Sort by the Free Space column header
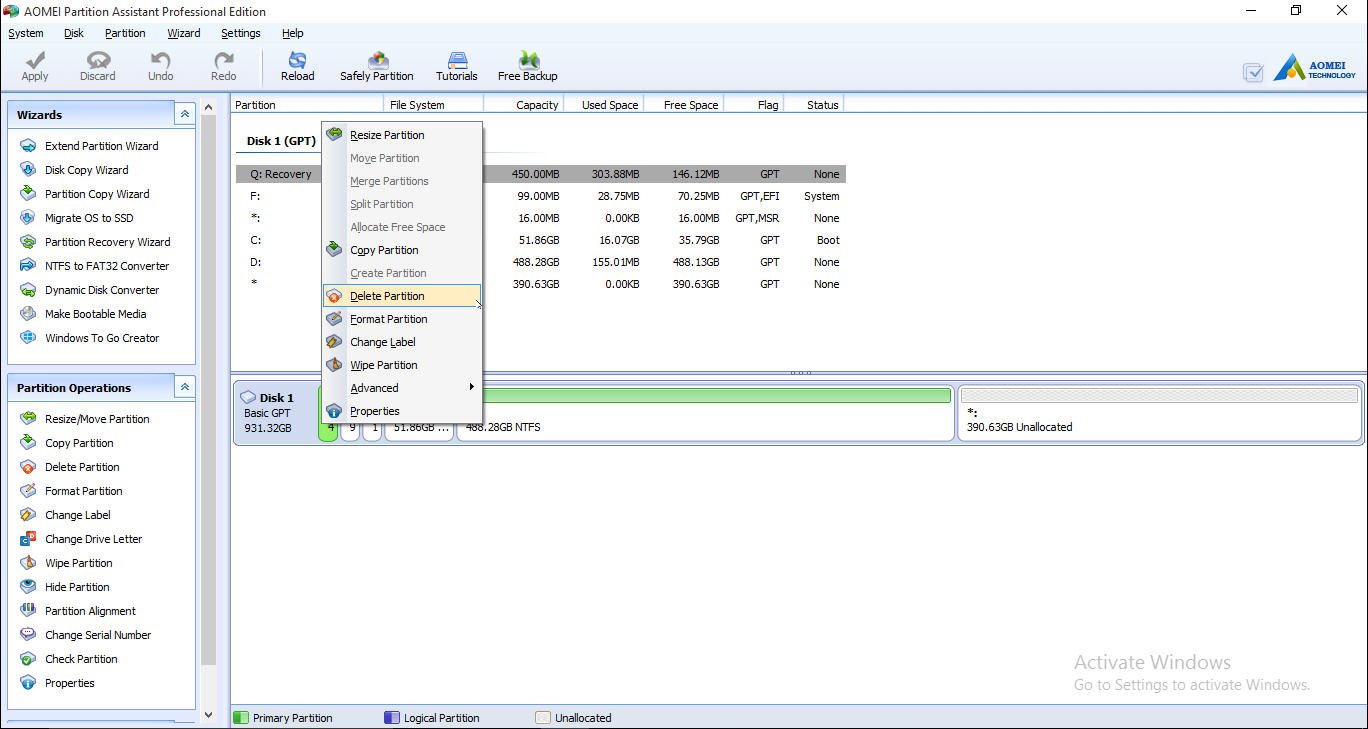Viewport: 1368px width, 729px height. (x=684, y=105)
